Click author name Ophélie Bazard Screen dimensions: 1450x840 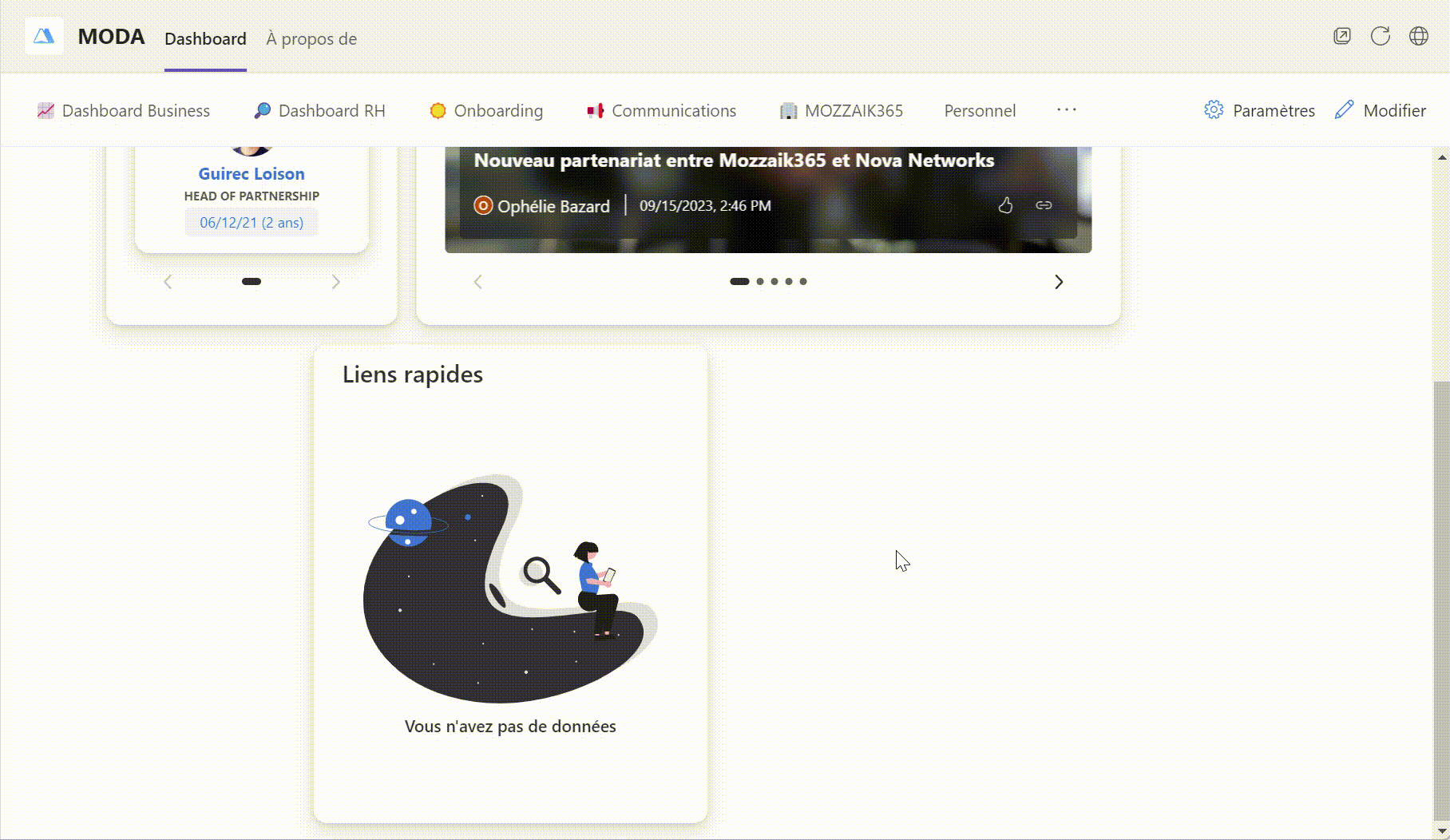pos(553,206)
